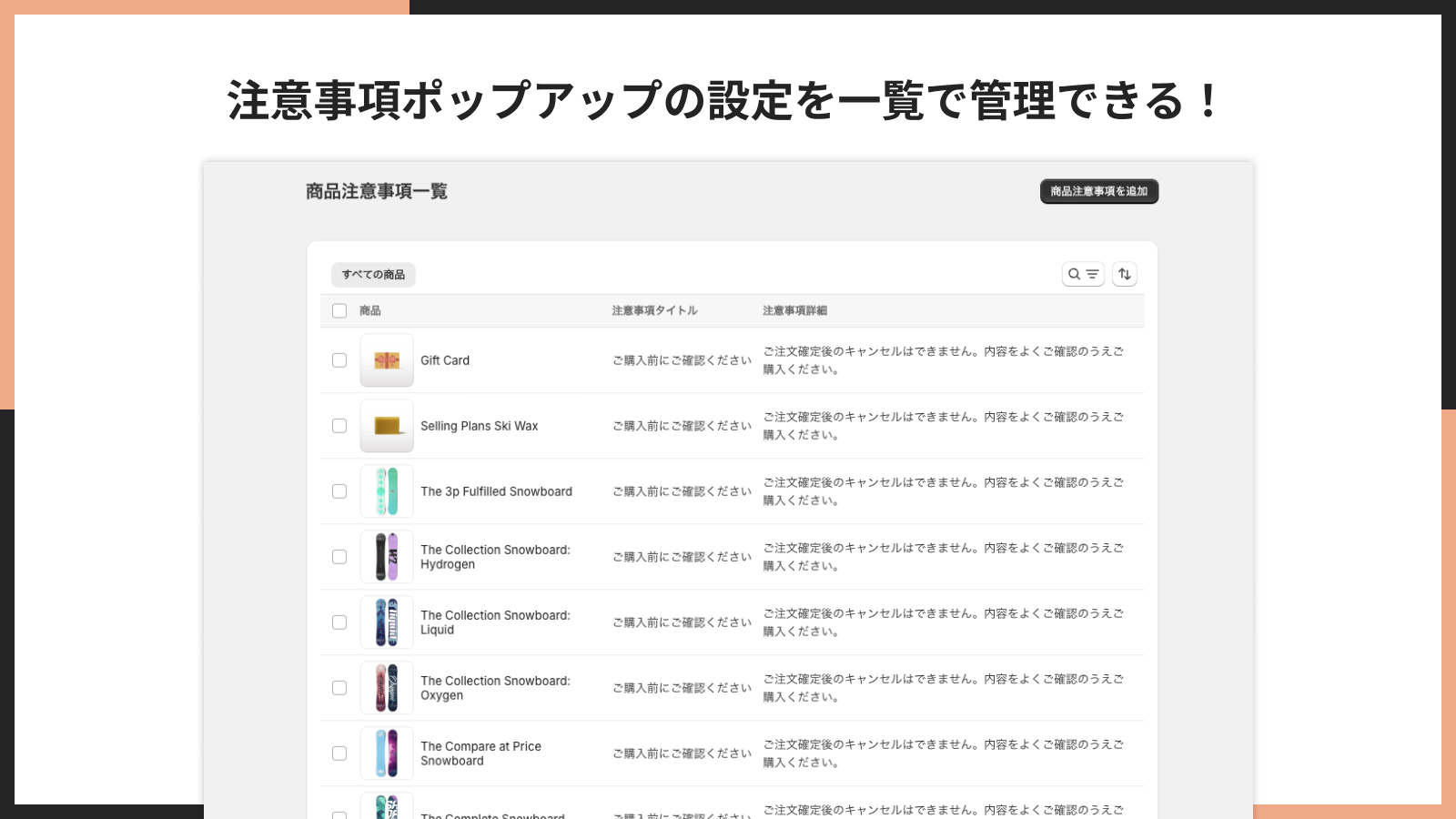This screenshot has width=1456, height=819.
Task: Check the Gift Card row checkbox
Action: 339,360
